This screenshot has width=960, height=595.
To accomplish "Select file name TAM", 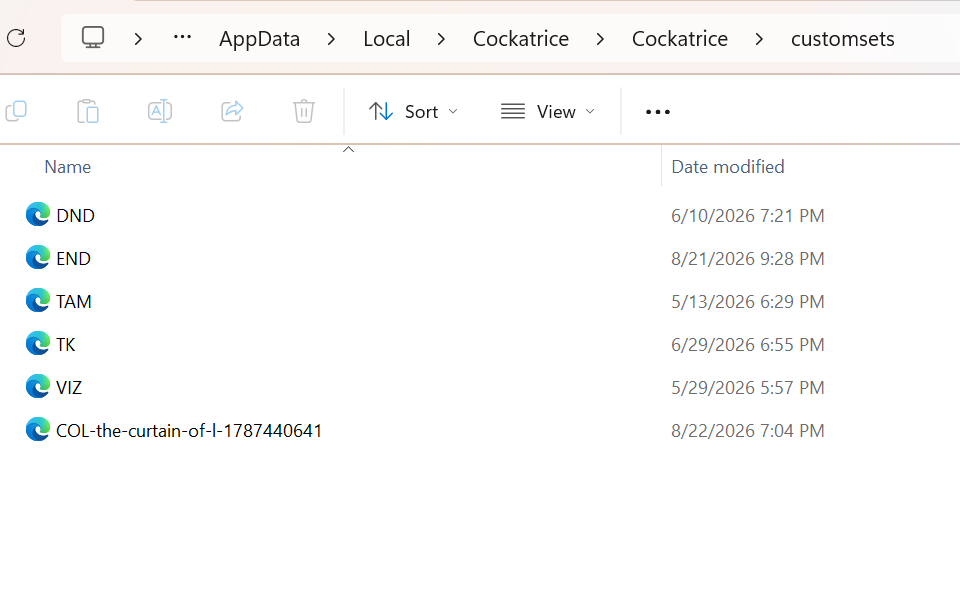I will 73,301.
